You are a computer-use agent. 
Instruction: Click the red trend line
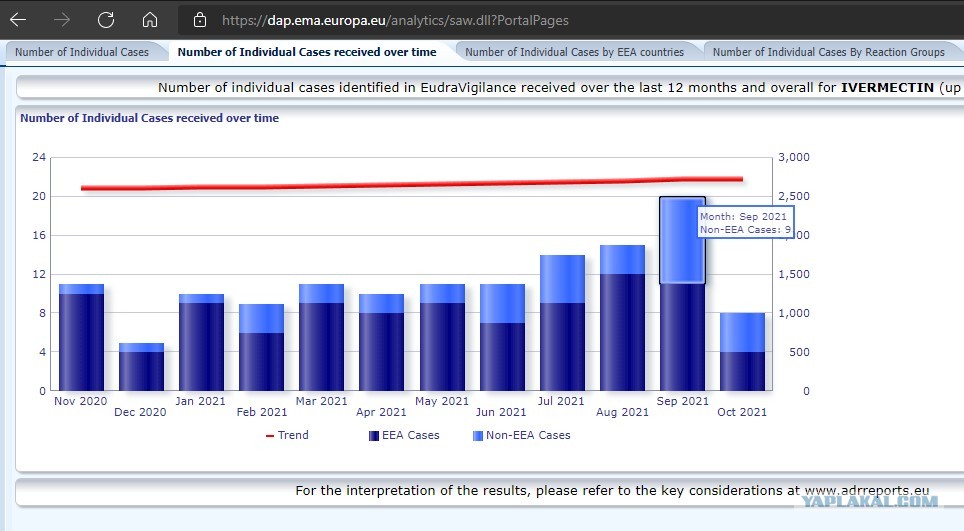click(412, 184)
